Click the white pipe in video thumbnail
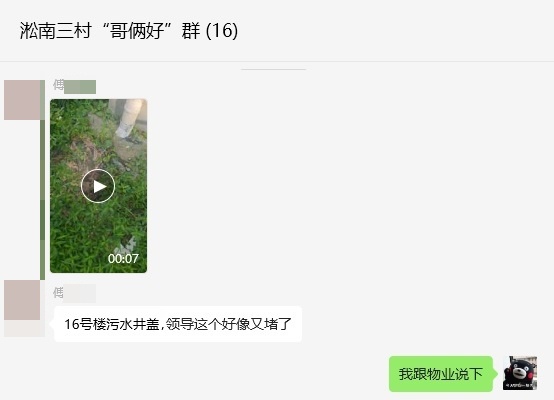This screenshot has width=554, height=400. (131, 118)
